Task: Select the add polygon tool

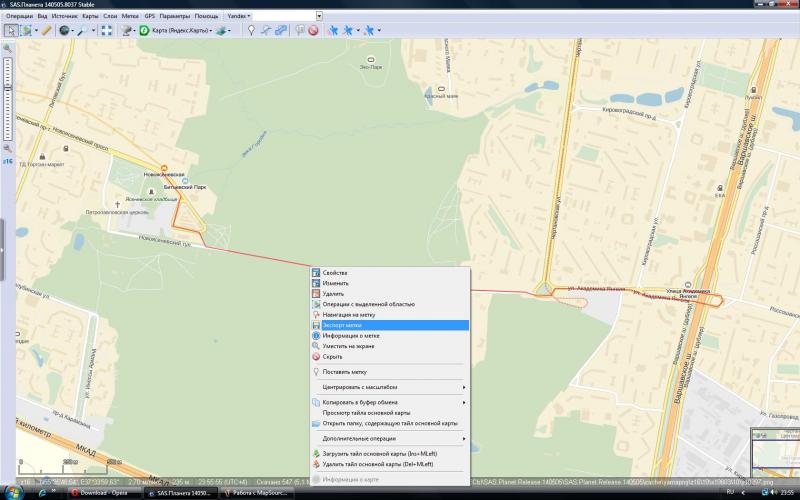Action: (281, 31)
